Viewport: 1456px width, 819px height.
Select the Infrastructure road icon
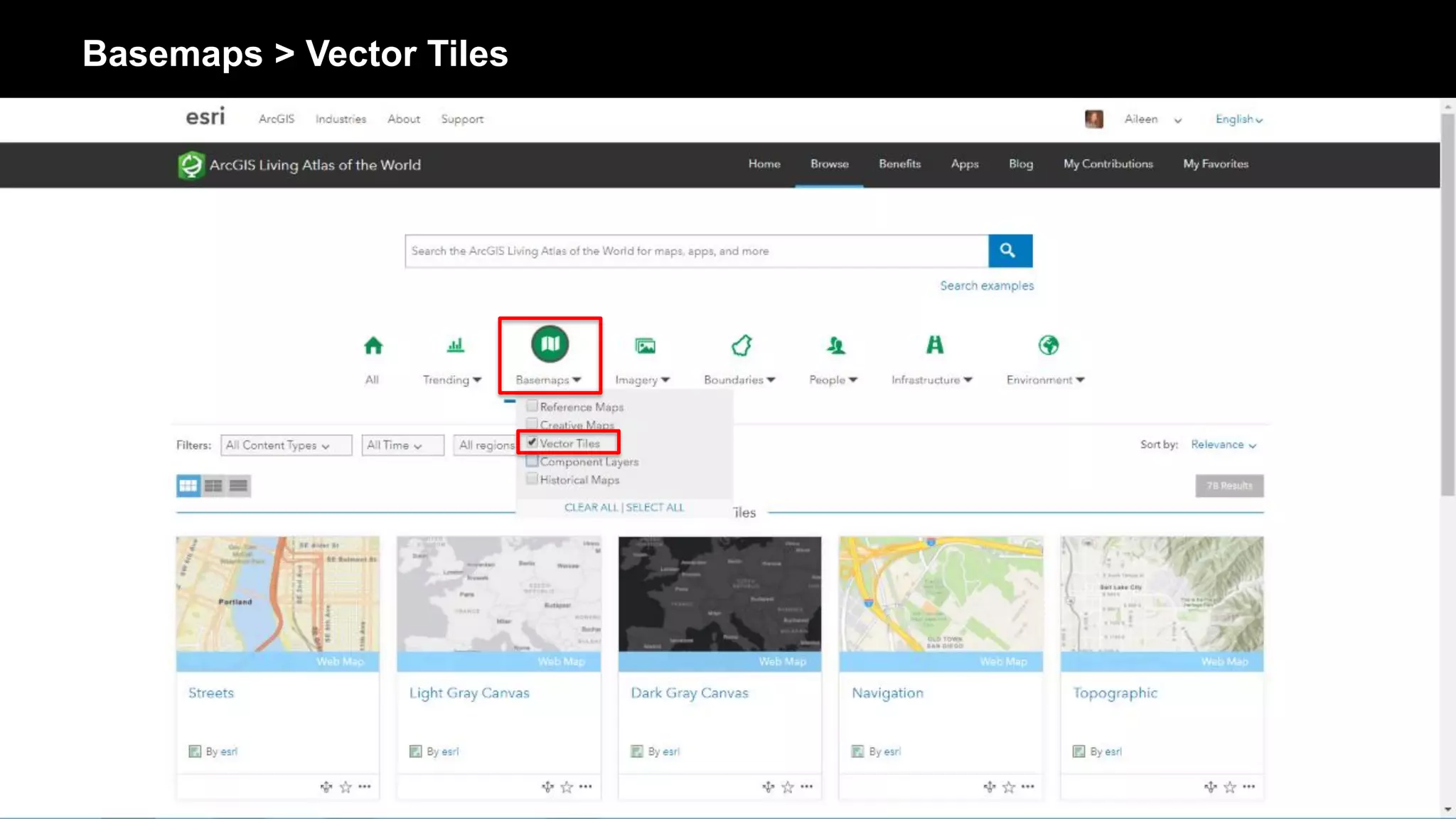(x=934, y=345)
